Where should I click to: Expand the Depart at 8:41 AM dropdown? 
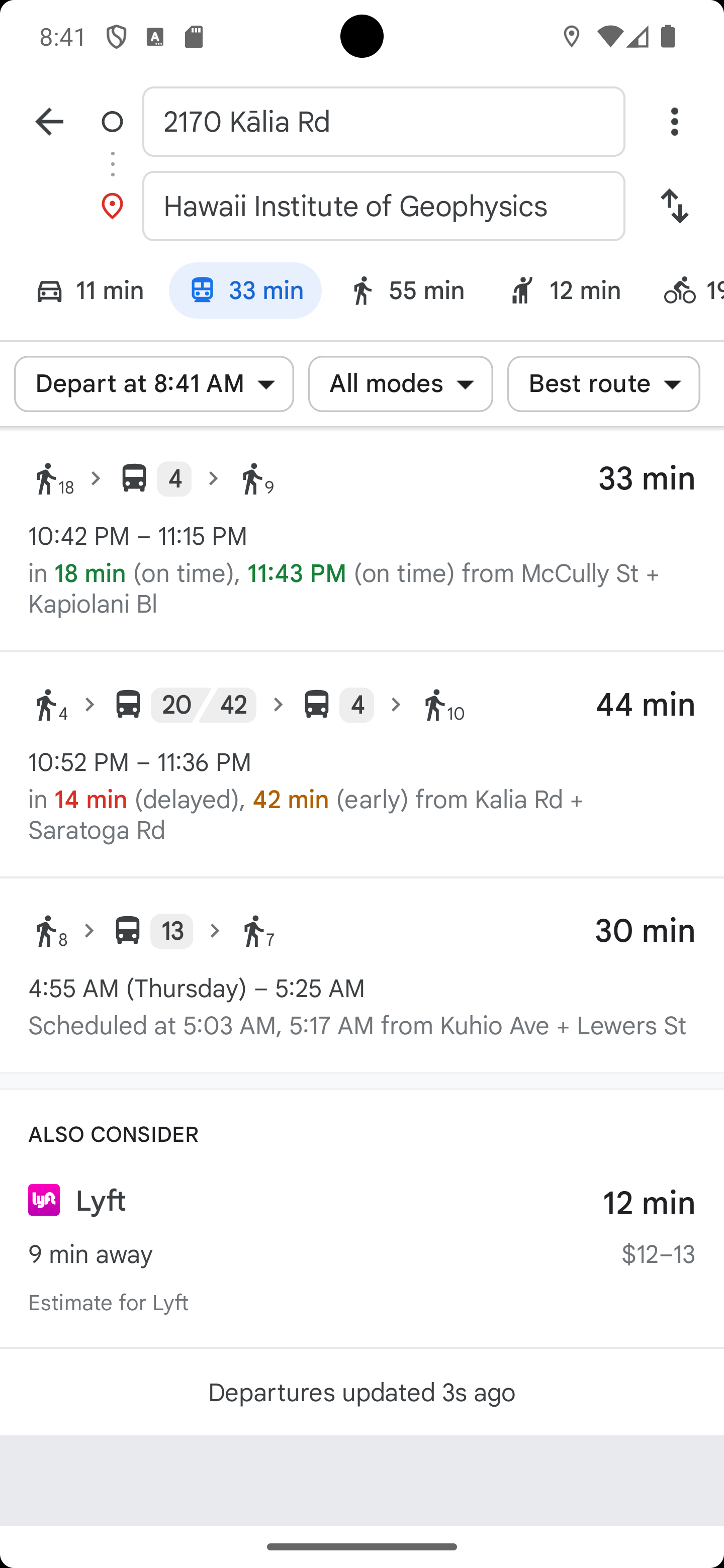154,384
